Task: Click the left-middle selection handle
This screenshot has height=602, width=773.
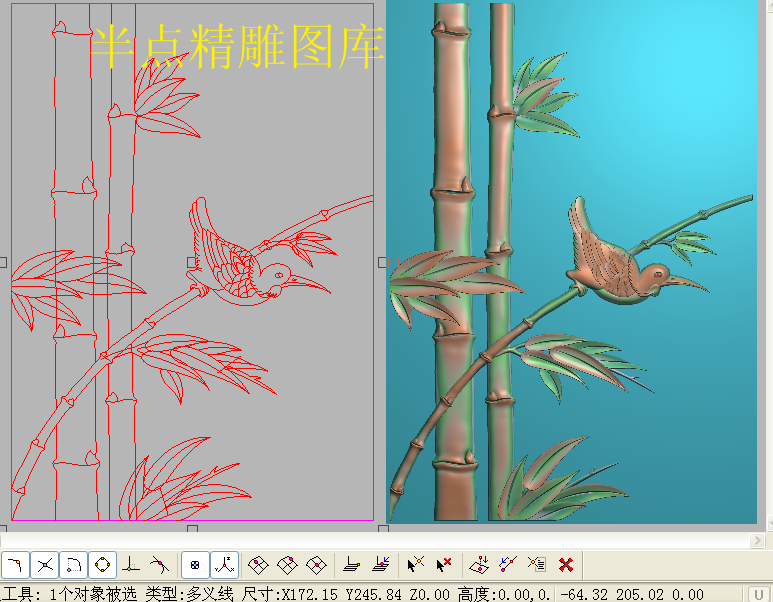Action: (2, 262)
